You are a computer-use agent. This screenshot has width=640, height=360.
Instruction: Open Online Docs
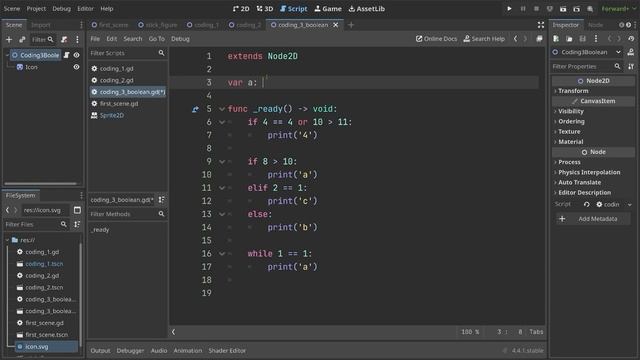pyautogui.click(x=436, y=39)
